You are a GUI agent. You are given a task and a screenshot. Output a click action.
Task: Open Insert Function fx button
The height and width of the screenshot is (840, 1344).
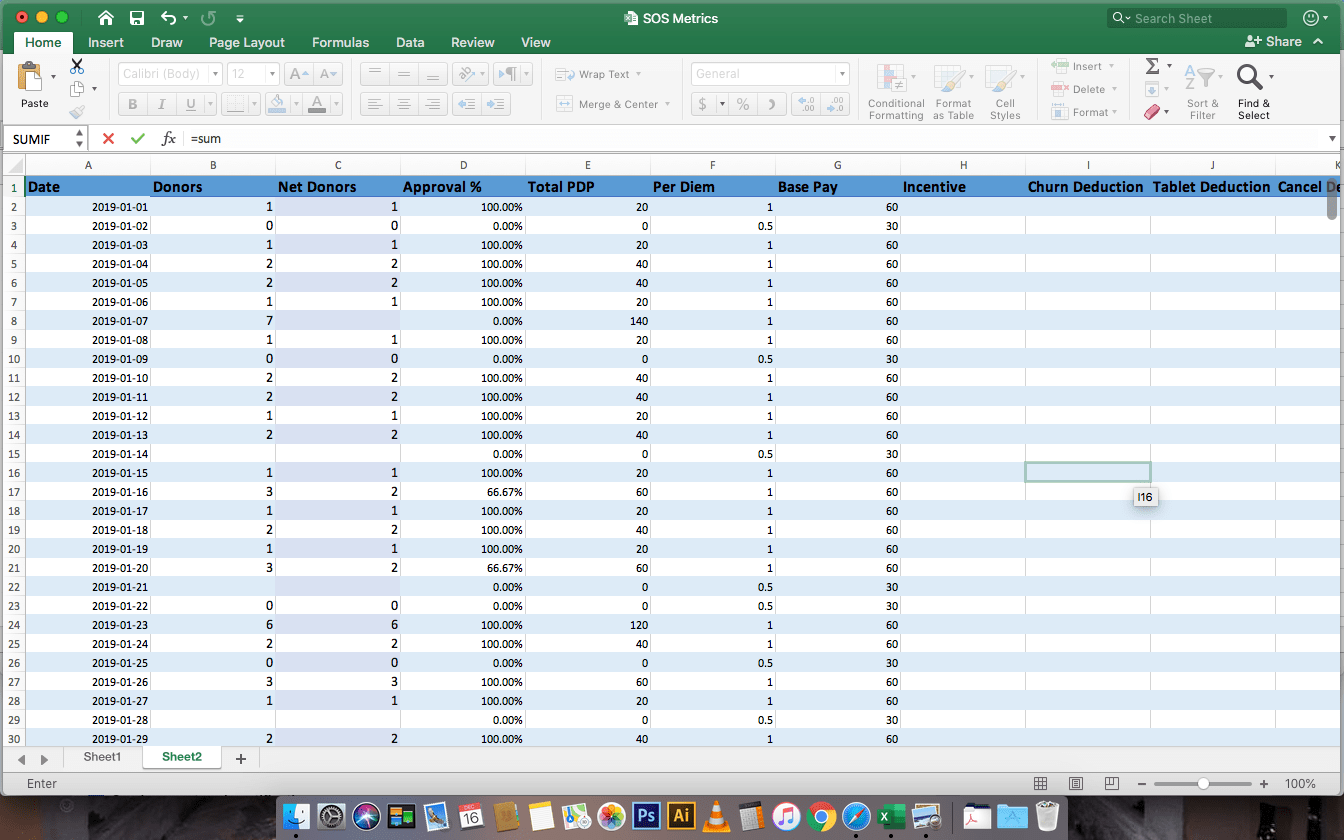[168, 139]
